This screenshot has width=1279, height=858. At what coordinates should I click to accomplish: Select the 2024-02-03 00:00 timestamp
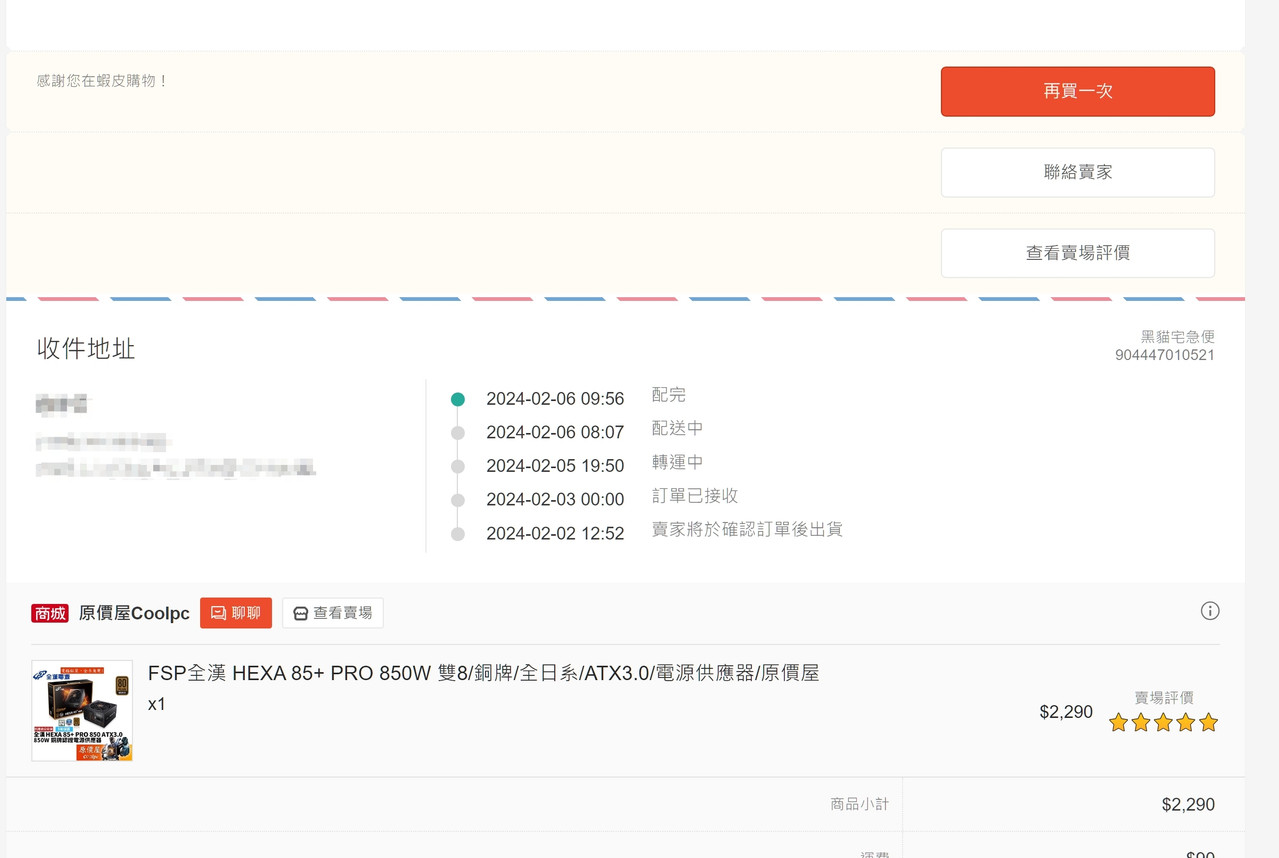(555, 500)
